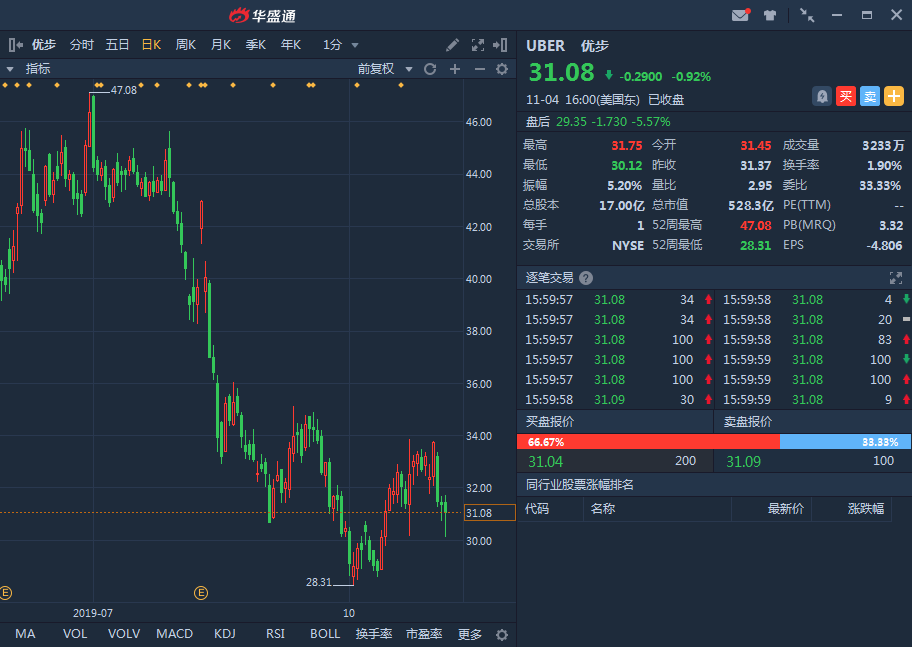This screenshot has width=912, height=647.
Task: Click the 买盘报价 bid quotes header
Action: (x=550, y=422)
